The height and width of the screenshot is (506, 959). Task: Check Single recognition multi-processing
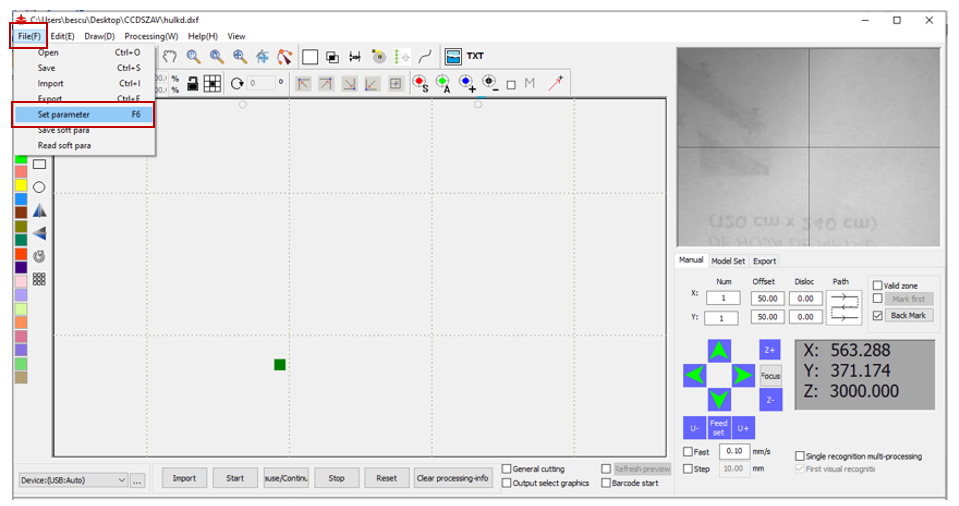(799, 456)
